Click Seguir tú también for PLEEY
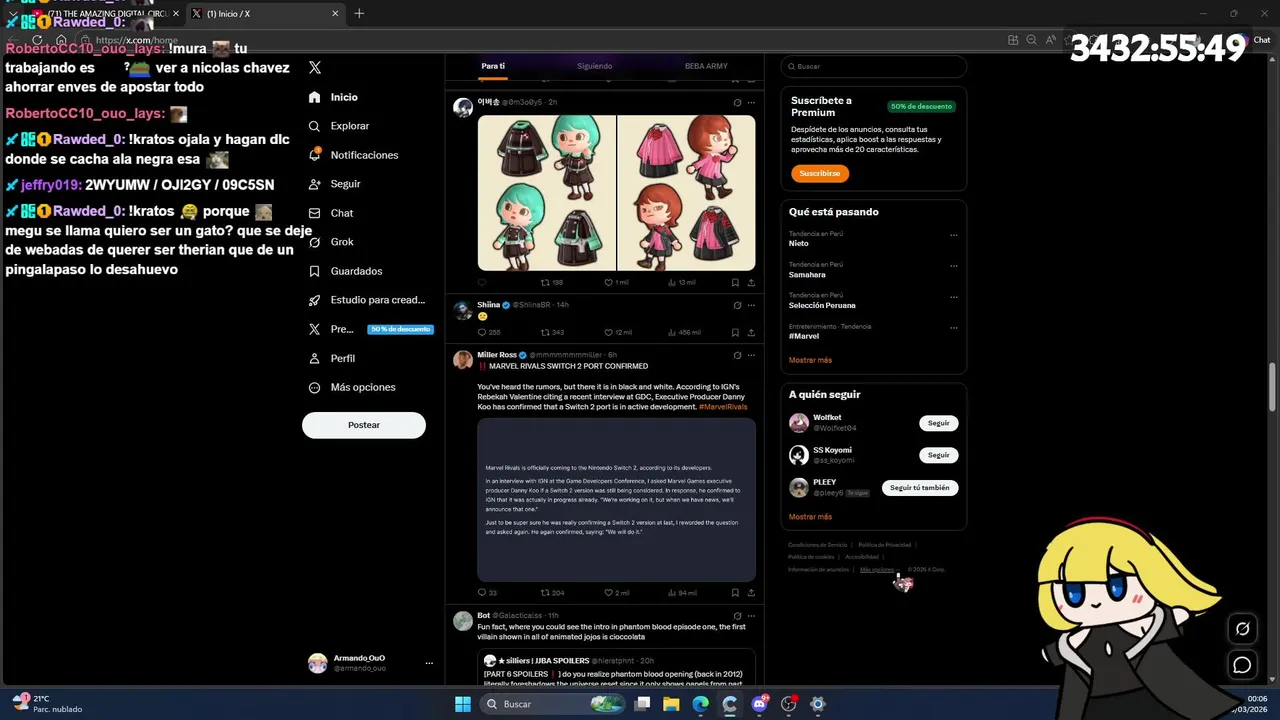 pos(920,488)
